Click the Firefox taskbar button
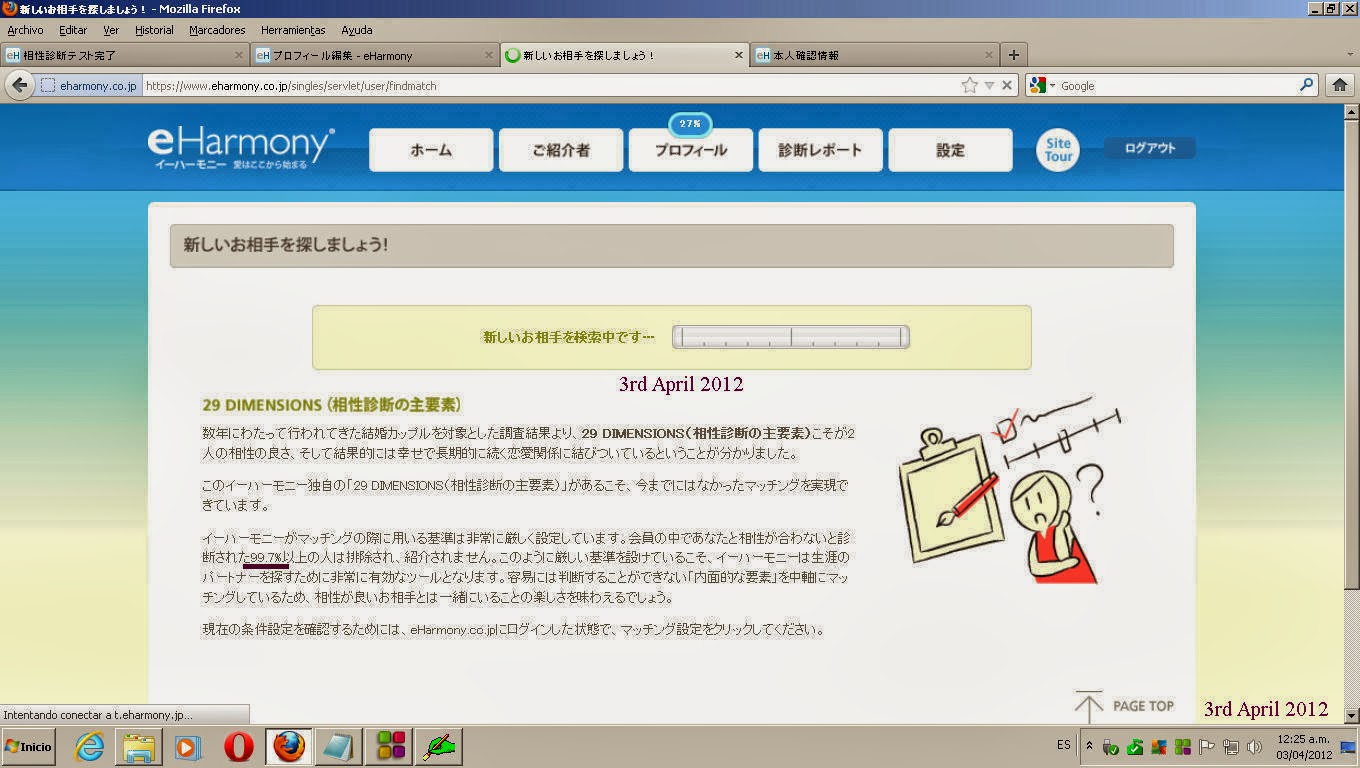This screenshot has width=1360, height=768. click(288, 747)
